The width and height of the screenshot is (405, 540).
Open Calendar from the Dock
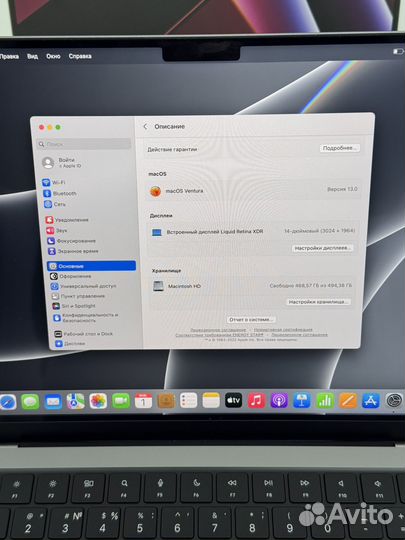pyautogui.click(x=143, y=401)
